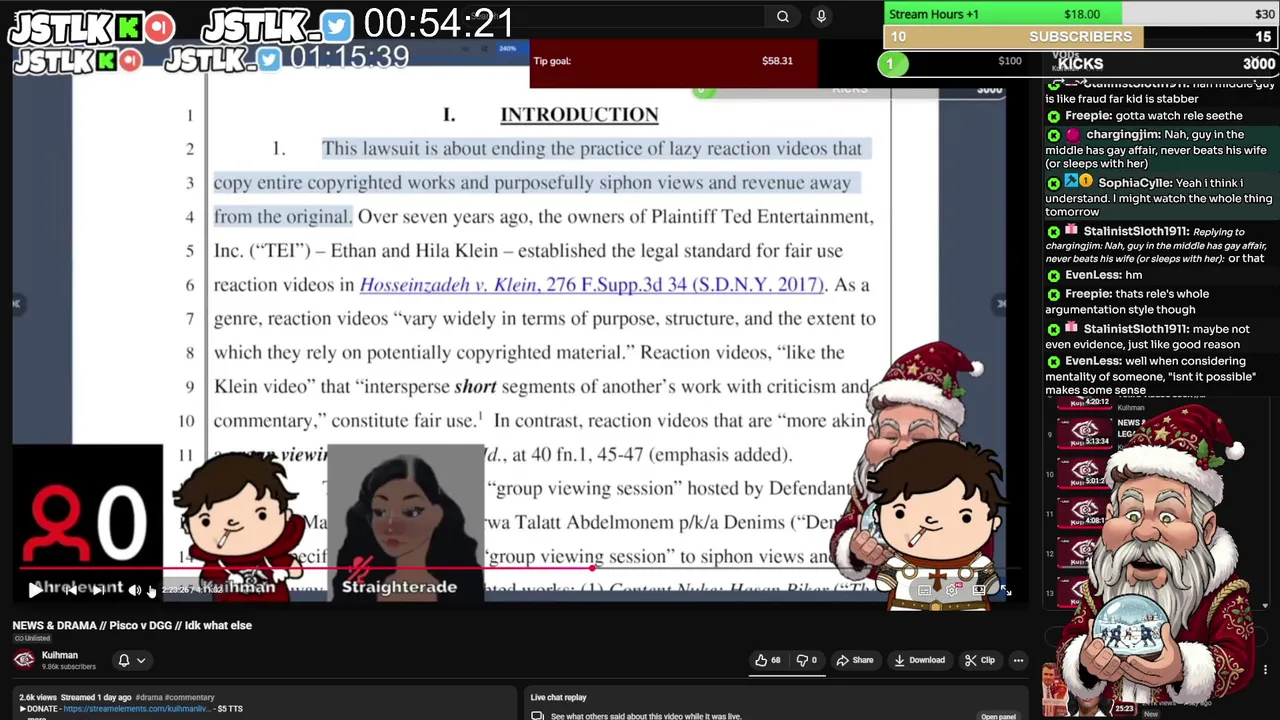Image resolution: width=1280 pixels, height=720 pixels.
Task: Click the red viewer count person icon
Action: coord(55,524)
